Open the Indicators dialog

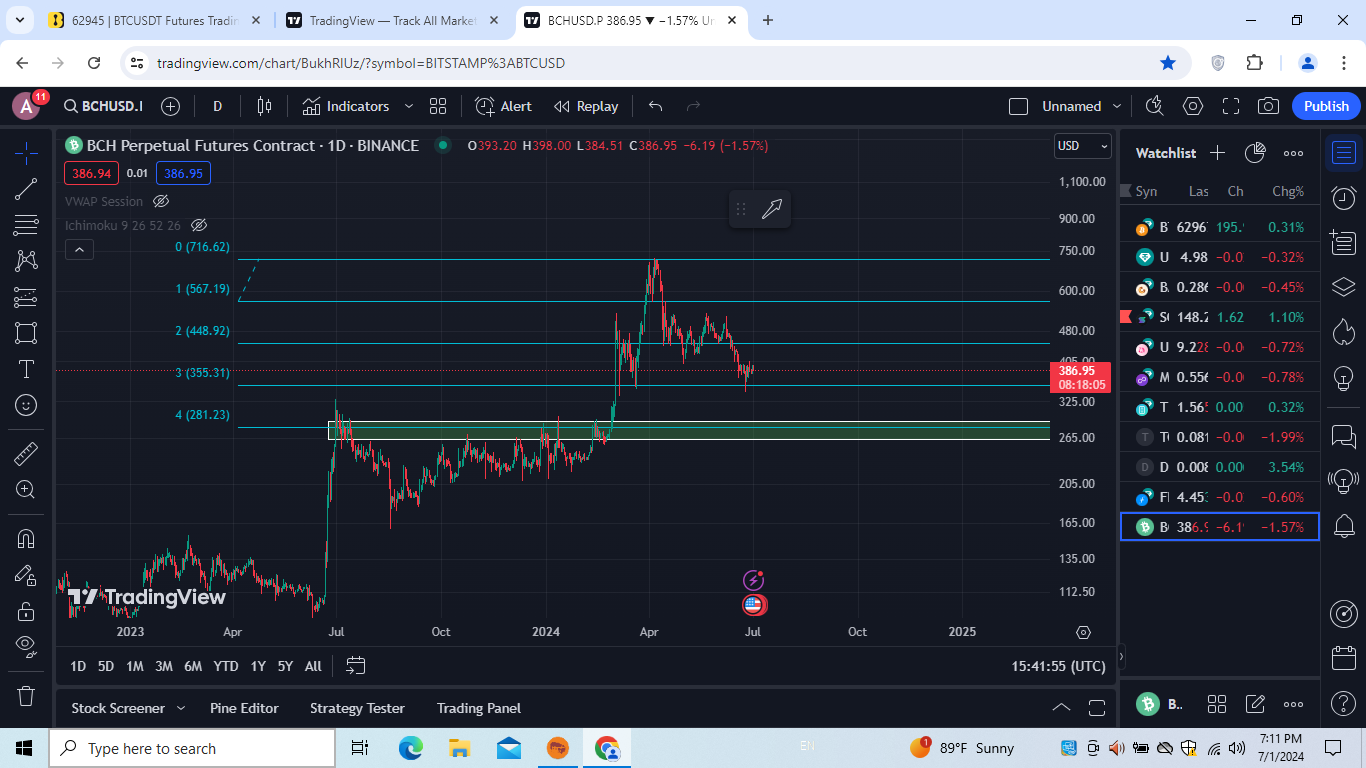[x=346, y=106]
